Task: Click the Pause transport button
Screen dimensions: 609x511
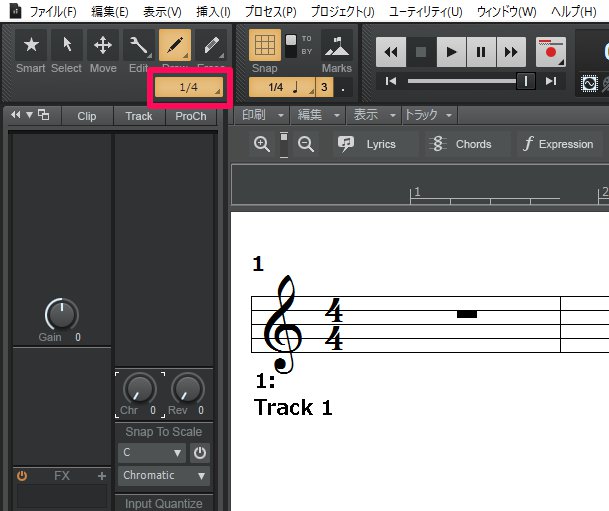Action: [481, 52]
